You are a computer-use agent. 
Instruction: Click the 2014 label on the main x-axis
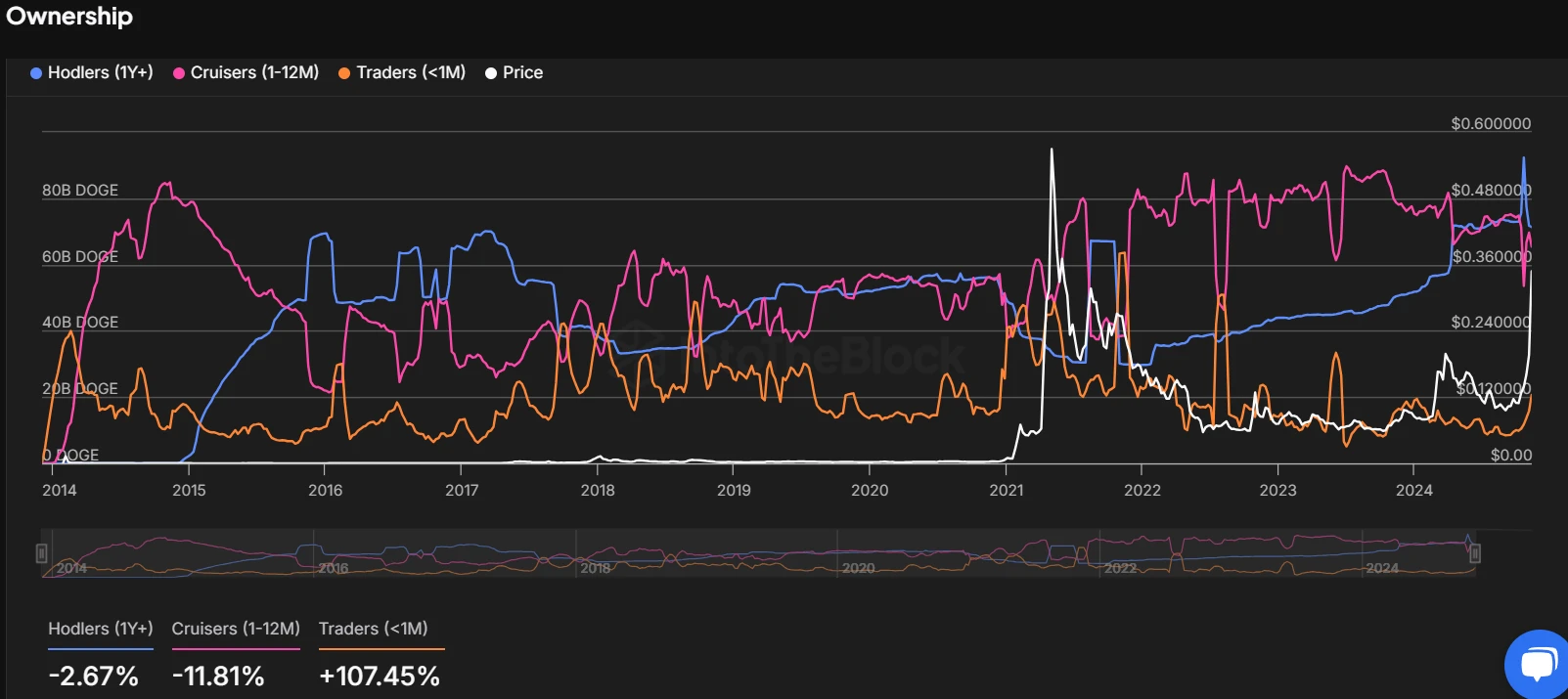tap(59, 490)
